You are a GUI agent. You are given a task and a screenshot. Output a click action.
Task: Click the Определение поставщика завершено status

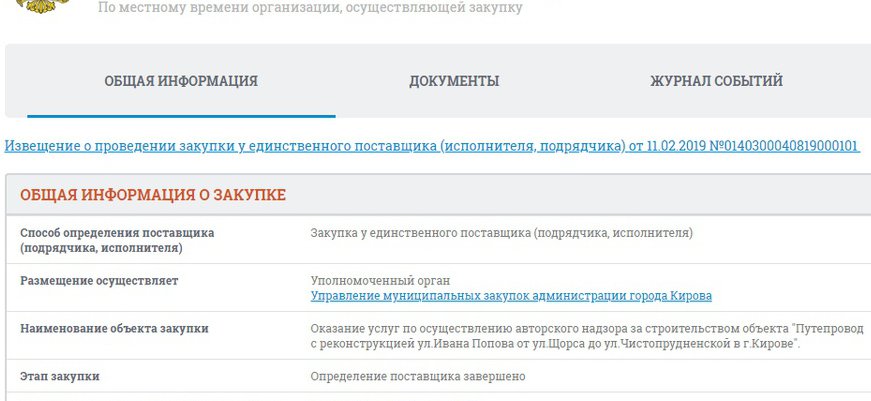coord(417,376)
